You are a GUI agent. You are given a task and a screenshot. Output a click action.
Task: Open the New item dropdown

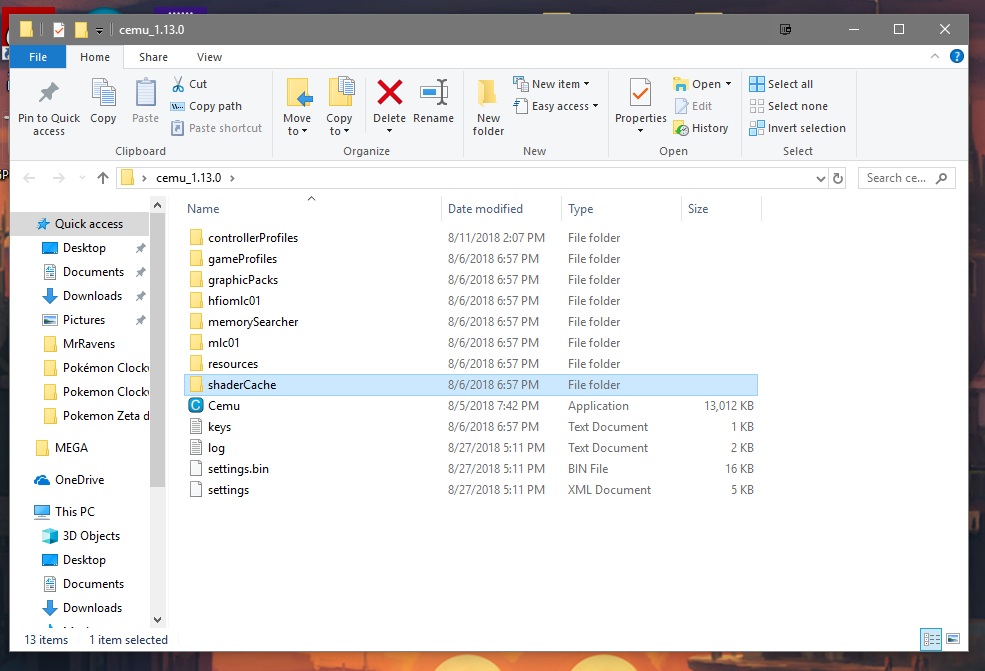tap(552, 84)
